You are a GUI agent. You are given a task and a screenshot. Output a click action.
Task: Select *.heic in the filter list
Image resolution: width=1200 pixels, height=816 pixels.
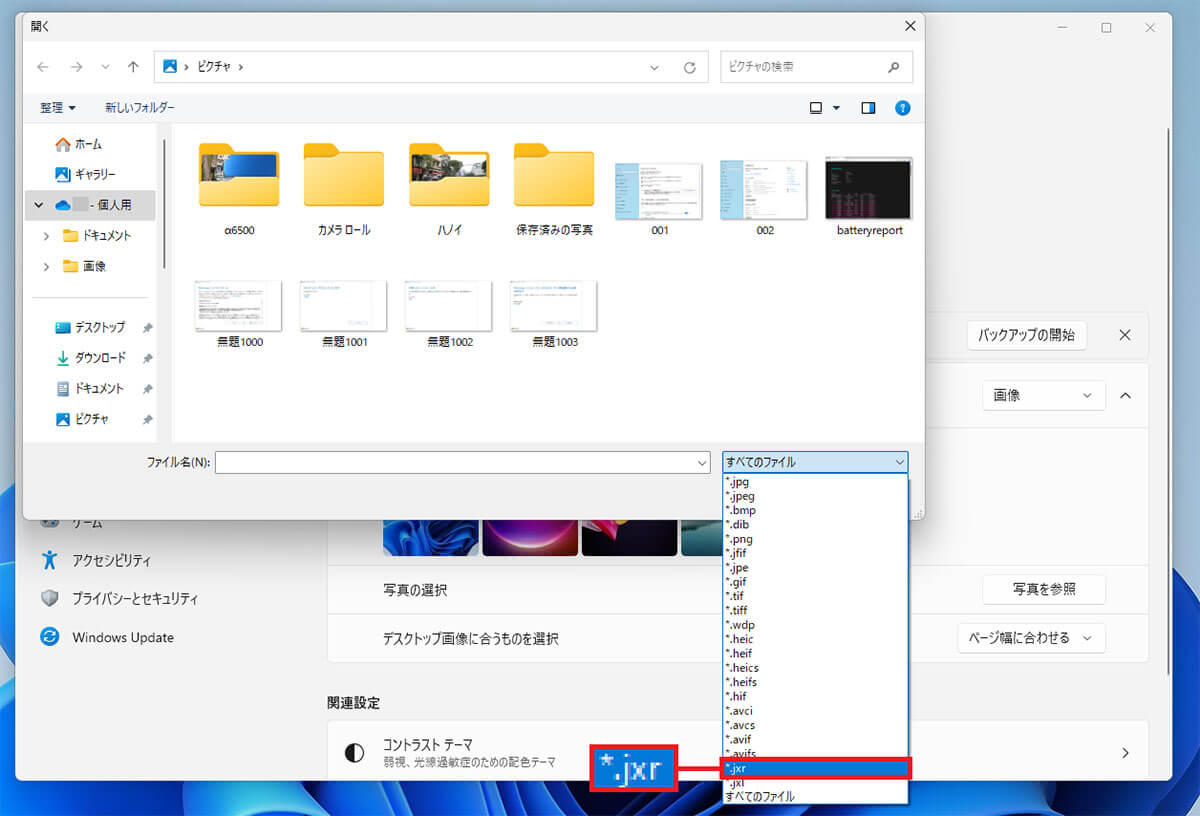pos(814,639)
